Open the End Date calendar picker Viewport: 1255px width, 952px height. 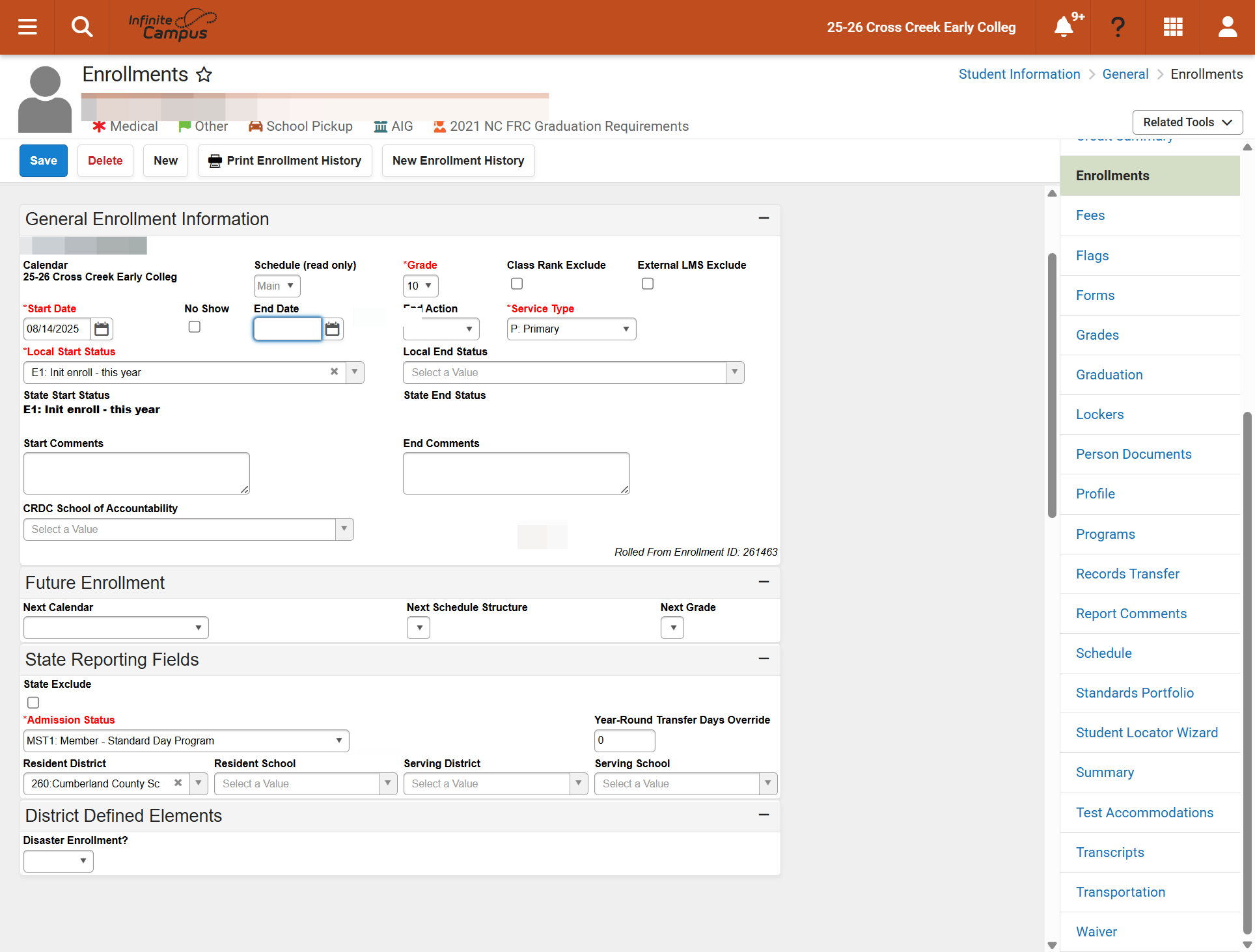333,329
